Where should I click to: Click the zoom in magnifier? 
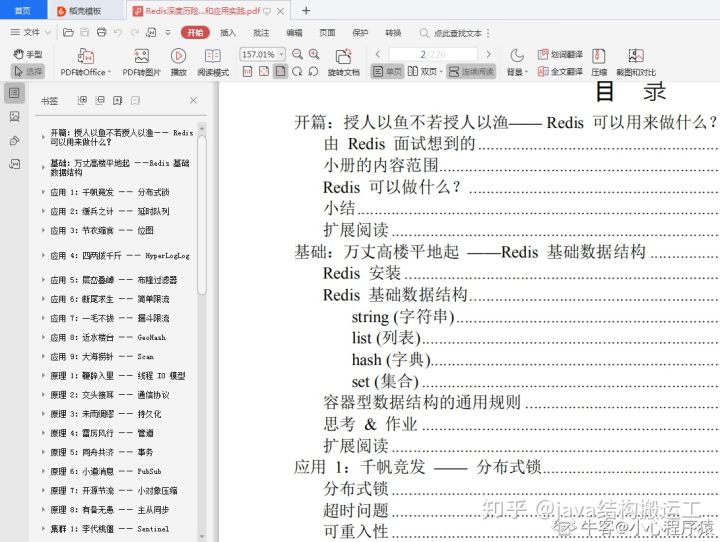tap(314, 54)
